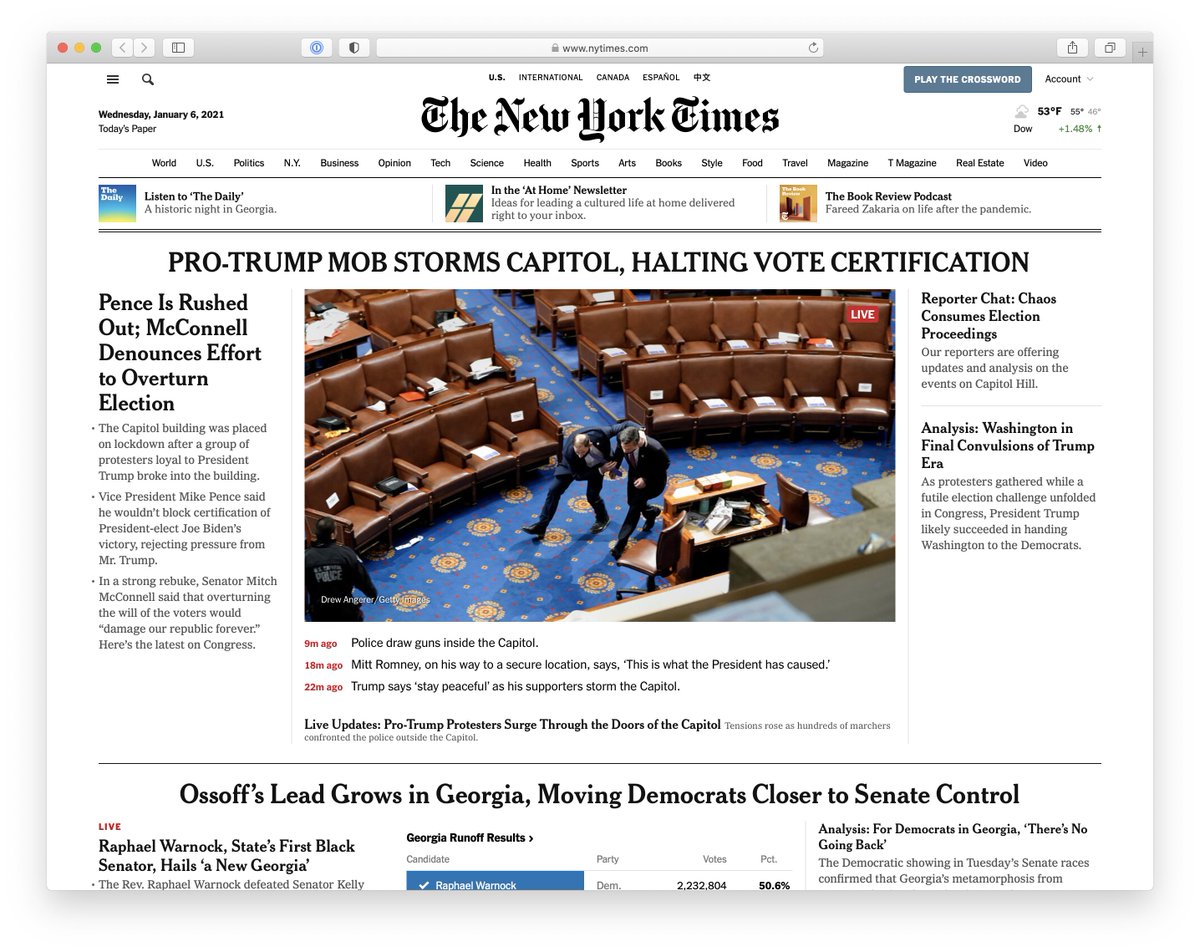Open Live Updates: Pro-Trump Protesters Surge link
Image resolution: width=1200 pixels, height=952 pixels.
513,725
